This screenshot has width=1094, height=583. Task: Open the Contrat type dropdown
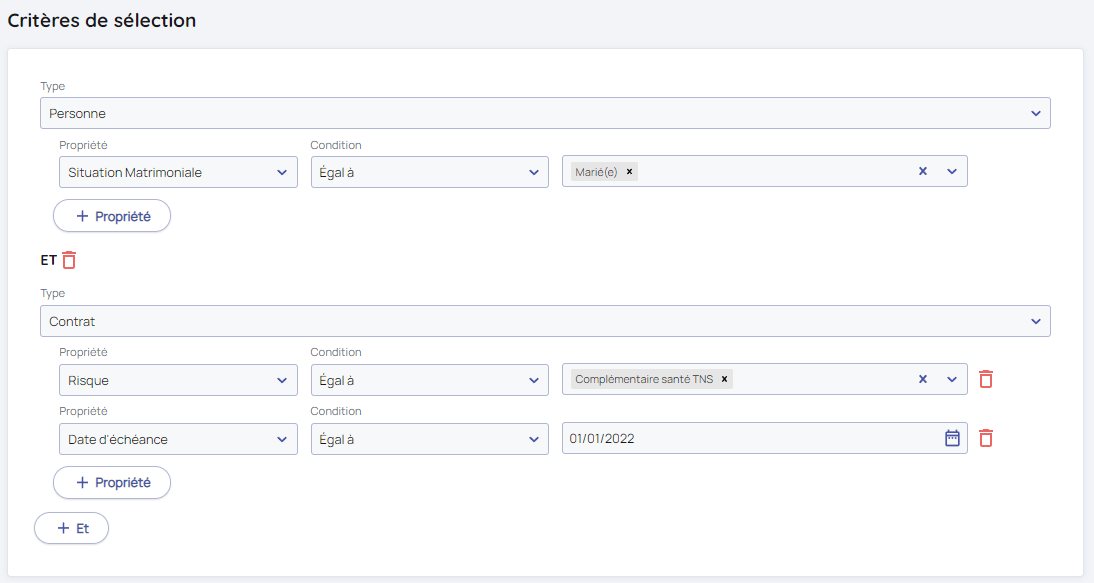[x=545, y=321]
